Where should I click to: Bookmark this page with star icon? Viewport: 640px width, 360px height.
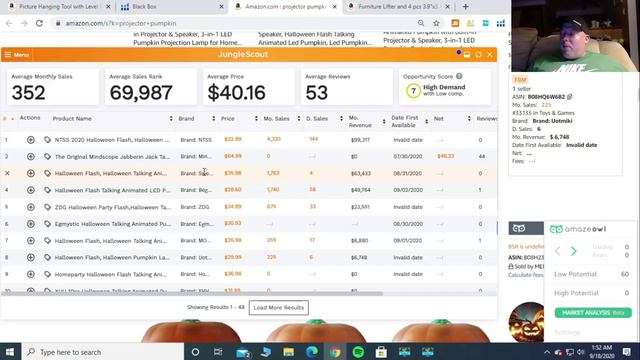(x=436, y=23)
